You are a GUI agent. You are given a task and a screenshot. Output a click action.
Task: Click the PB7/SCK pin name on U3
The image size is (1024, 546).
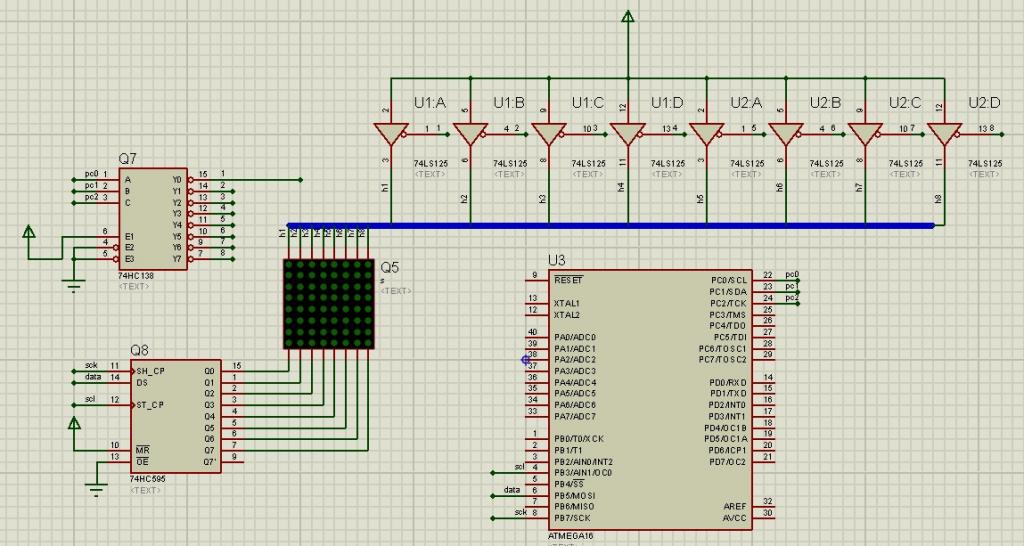[572, 518]
